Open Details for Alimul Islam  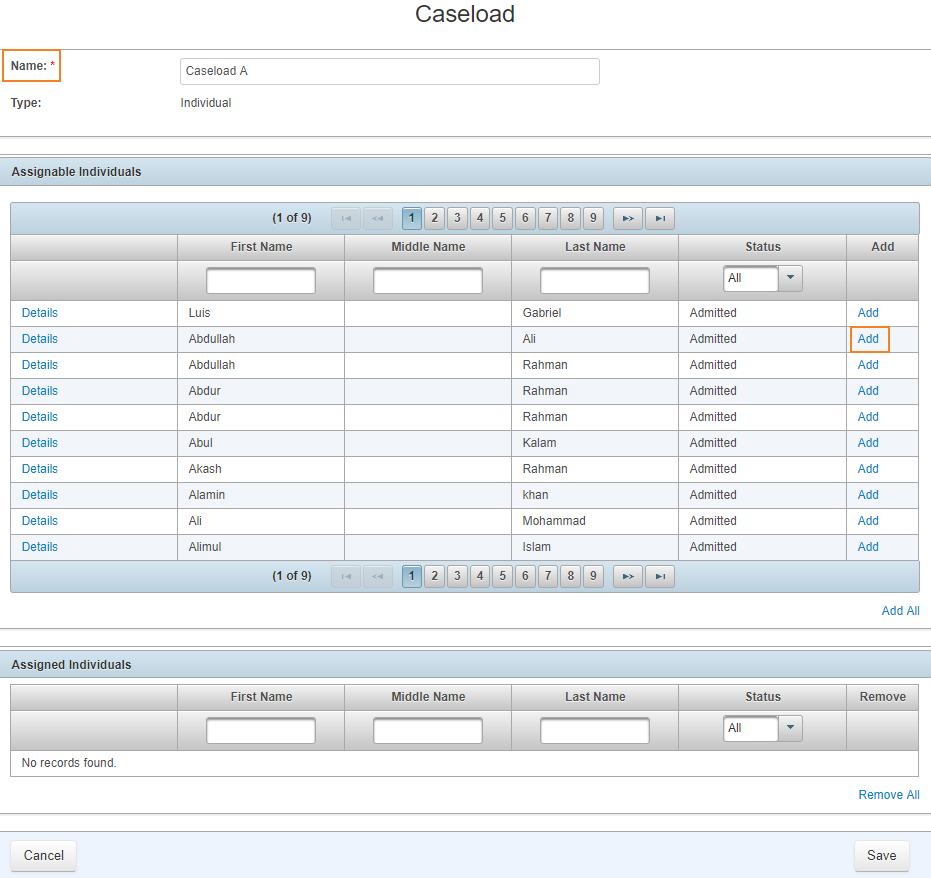coord(40,547)
